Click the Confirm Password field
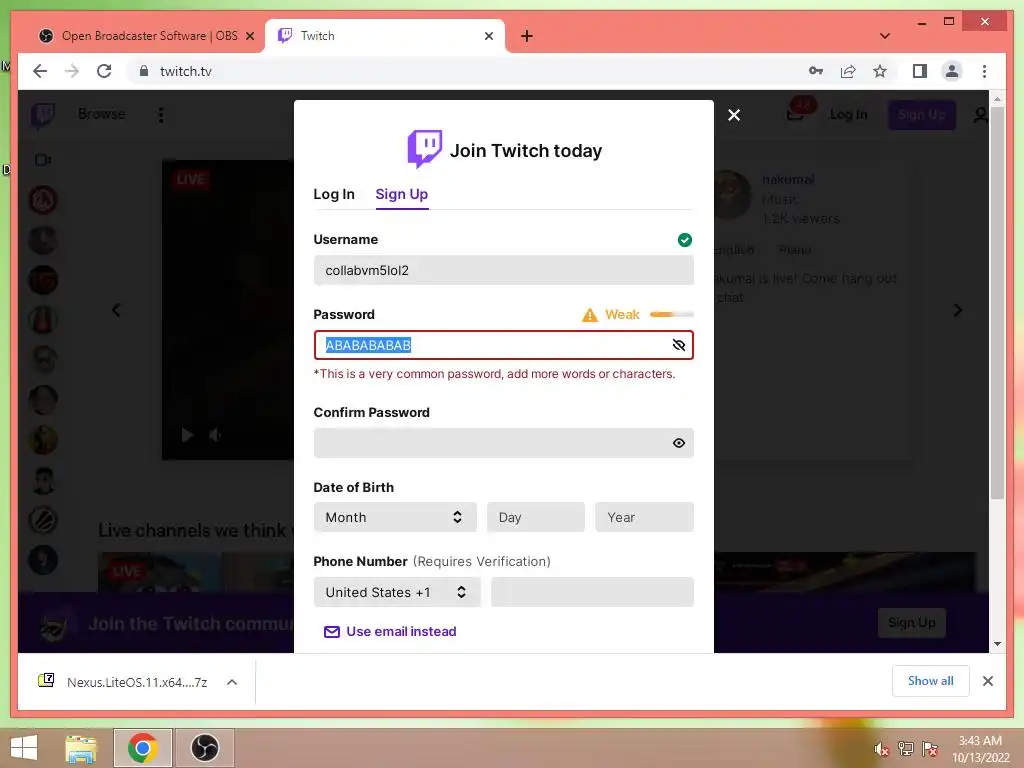The height and width of the screenshot is (768, 1024). (x=504, y=443)
